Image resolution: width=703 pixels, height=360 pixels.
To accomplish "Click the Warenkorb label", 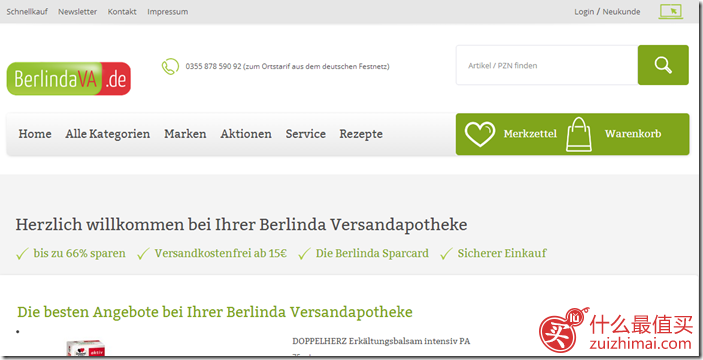I will (633, 134).
